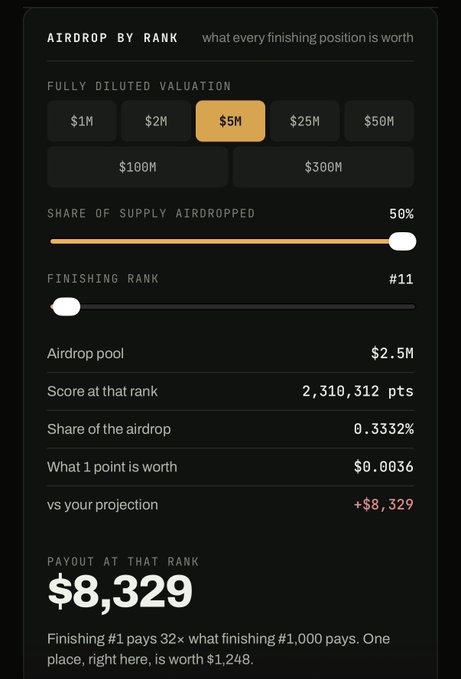Click the vs your projection +$8,329 figure
Viewport: 461px width, 679px height.
(x=384, y=504)
